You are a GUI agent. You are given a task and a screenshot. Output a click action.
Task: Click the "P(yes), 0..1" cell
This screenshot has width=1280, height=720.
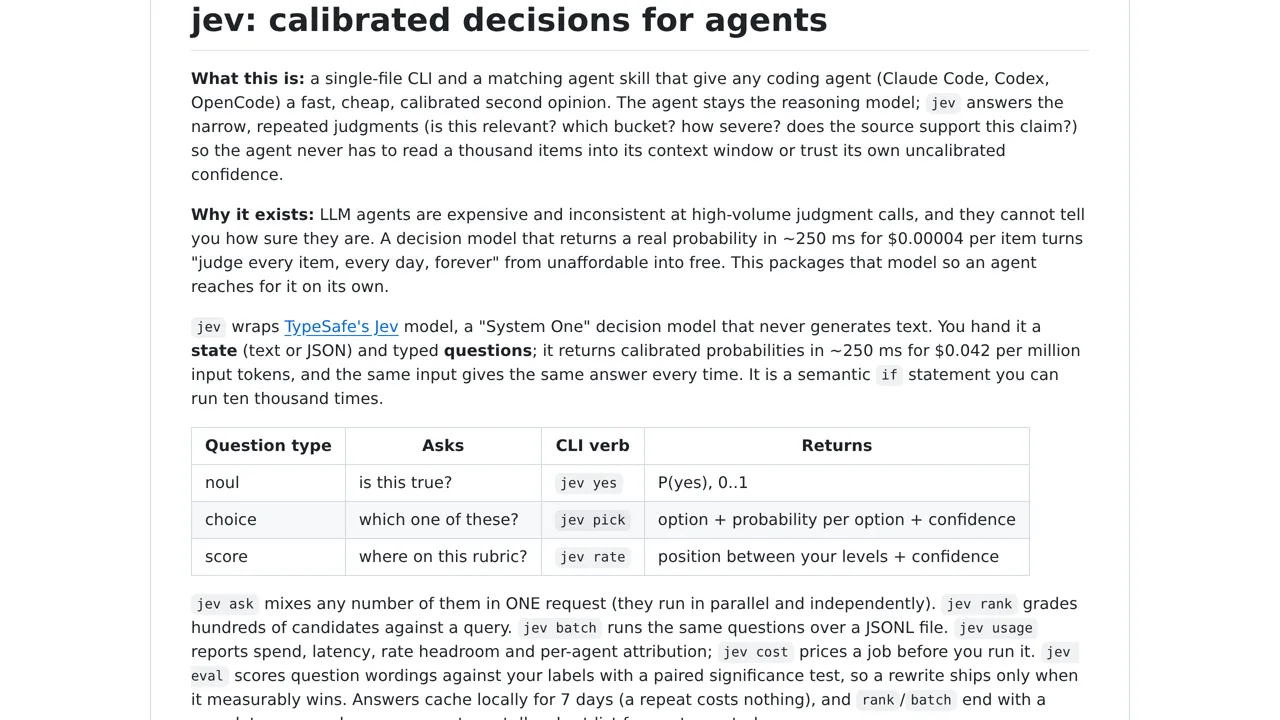coord(837,483)
